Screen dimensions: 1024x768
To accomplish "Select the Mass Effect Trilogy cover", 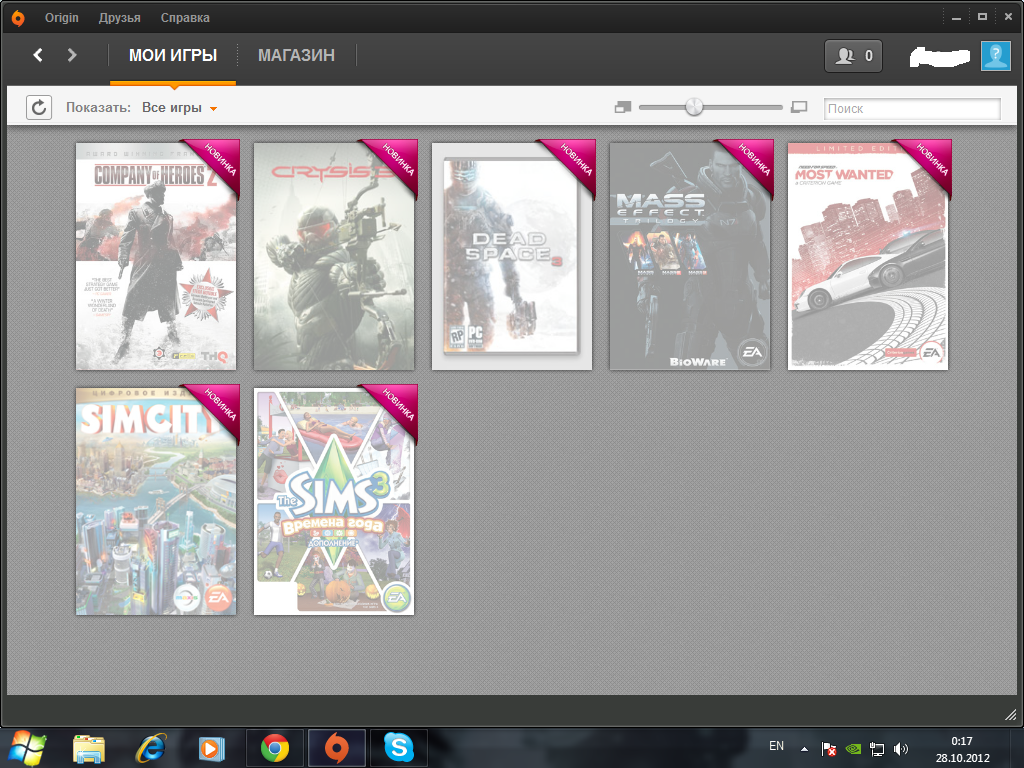I will pyautogui.click(x=690, y=256).
